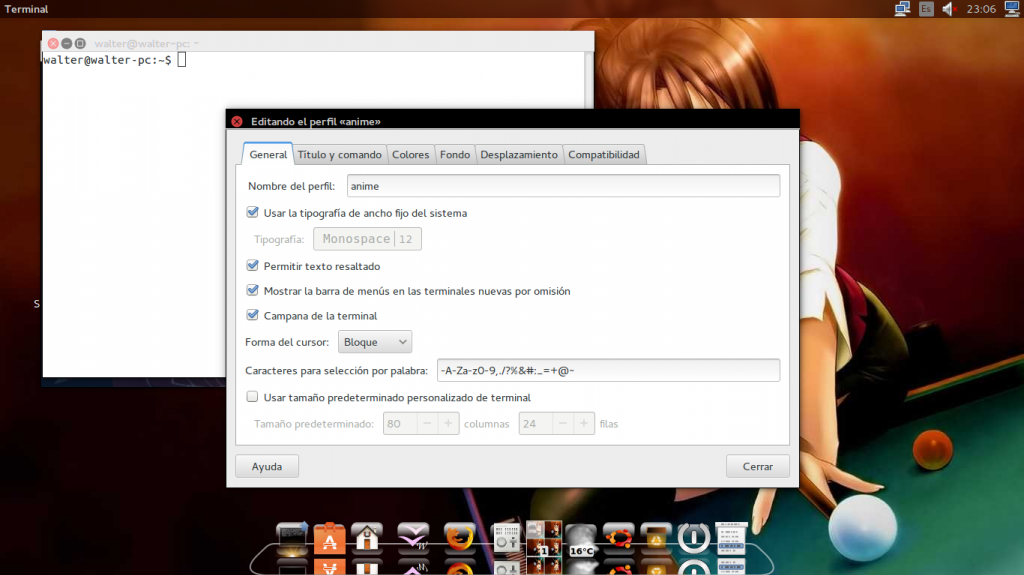Open the trash icon in the dock

click(x=656, y=538)
